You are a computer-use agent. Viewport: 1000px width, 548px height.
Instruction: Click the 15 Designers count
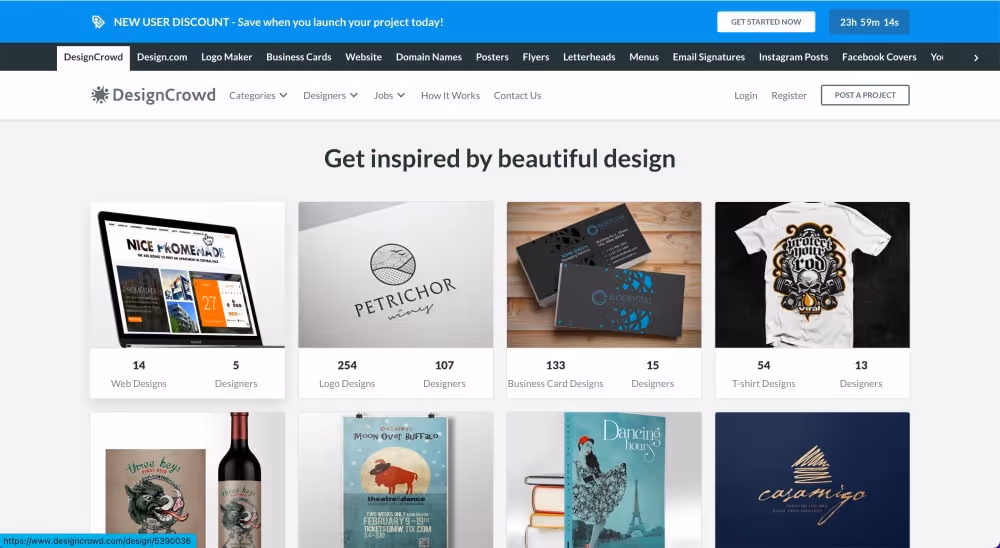[652, 374]
